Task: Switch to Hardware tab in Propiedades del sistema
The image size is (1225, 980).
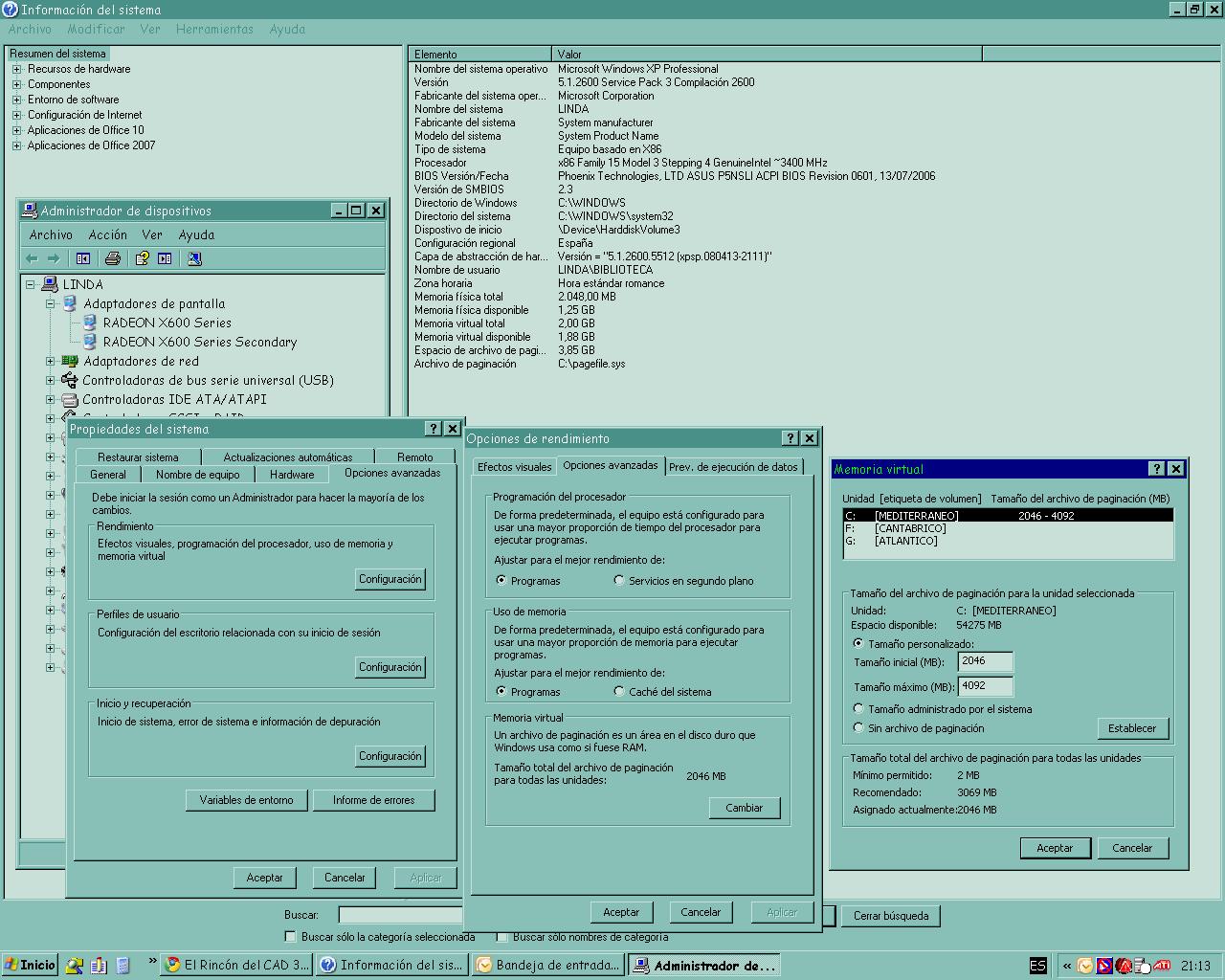Action: 292,475
